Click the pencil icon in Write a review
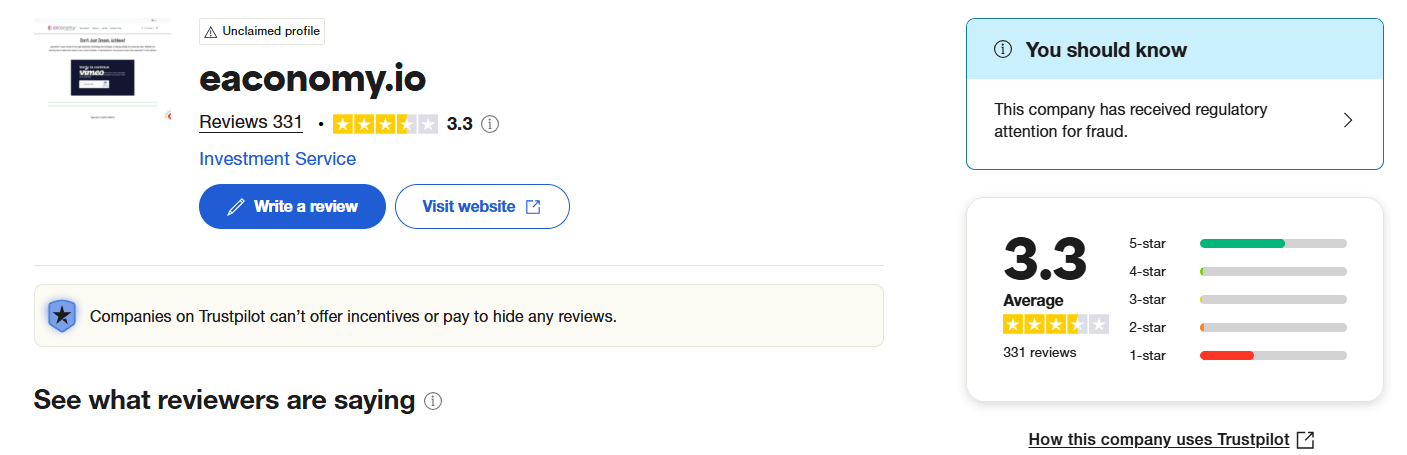The image size is (1407, 455). tap(236, 207)
